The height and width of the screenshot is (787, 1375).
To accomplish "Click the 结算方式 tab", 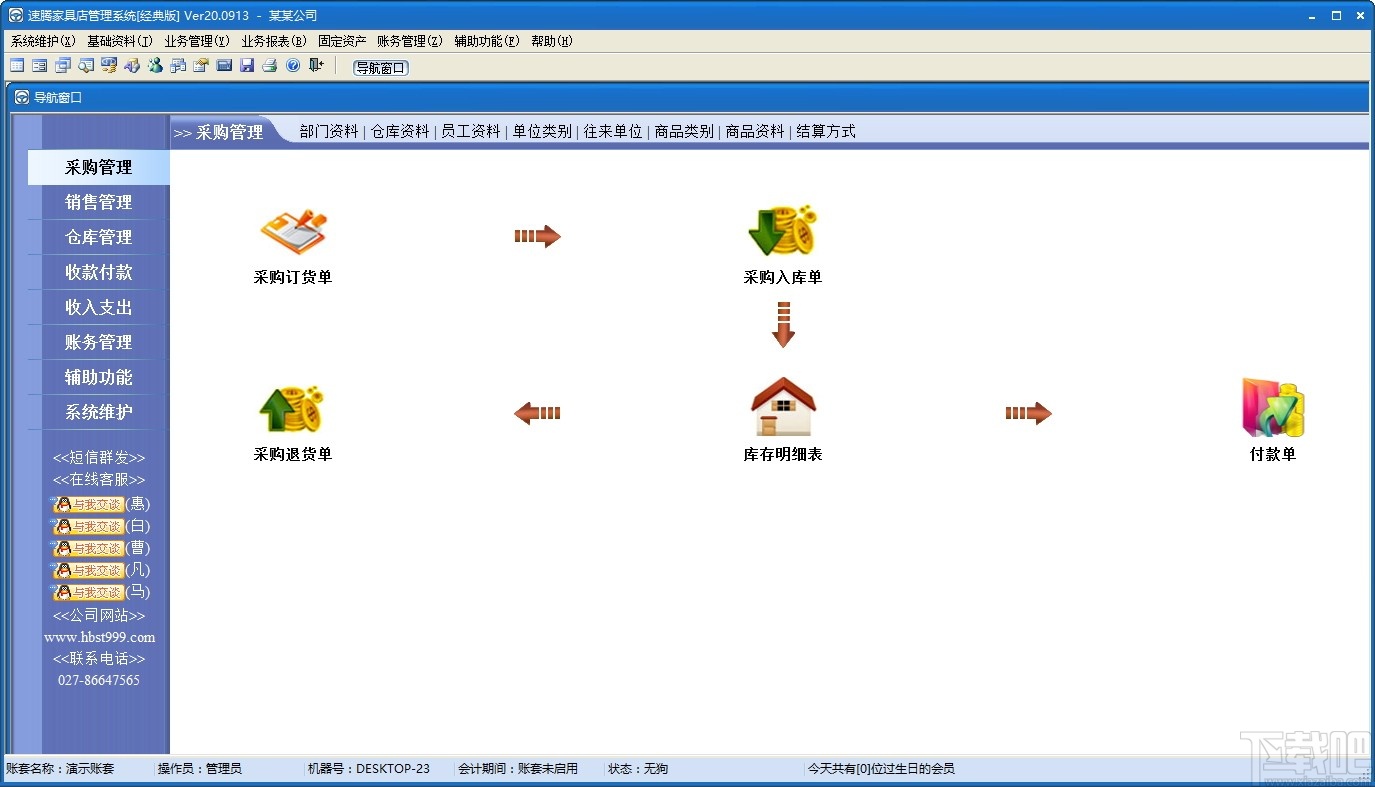I will coord(826,131).
